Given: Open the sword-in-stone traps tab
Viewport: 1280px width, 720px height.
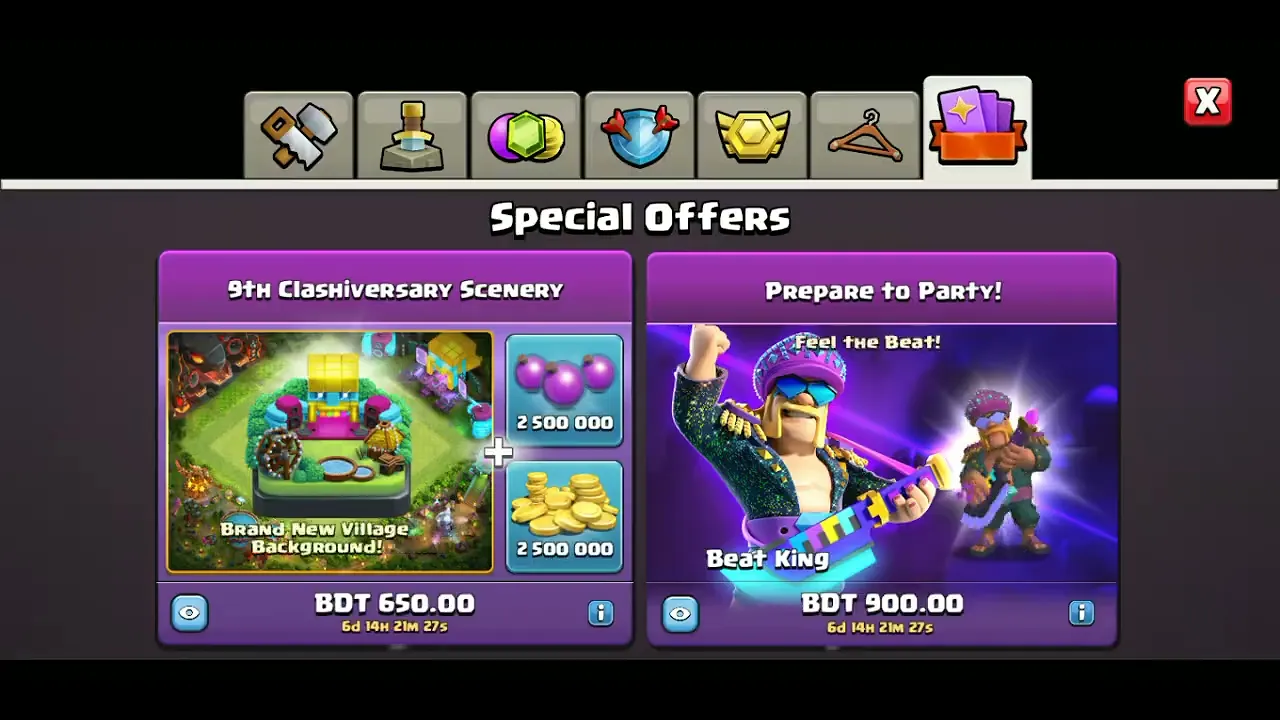Looking at the screenshot, I should tap(412, 136).
